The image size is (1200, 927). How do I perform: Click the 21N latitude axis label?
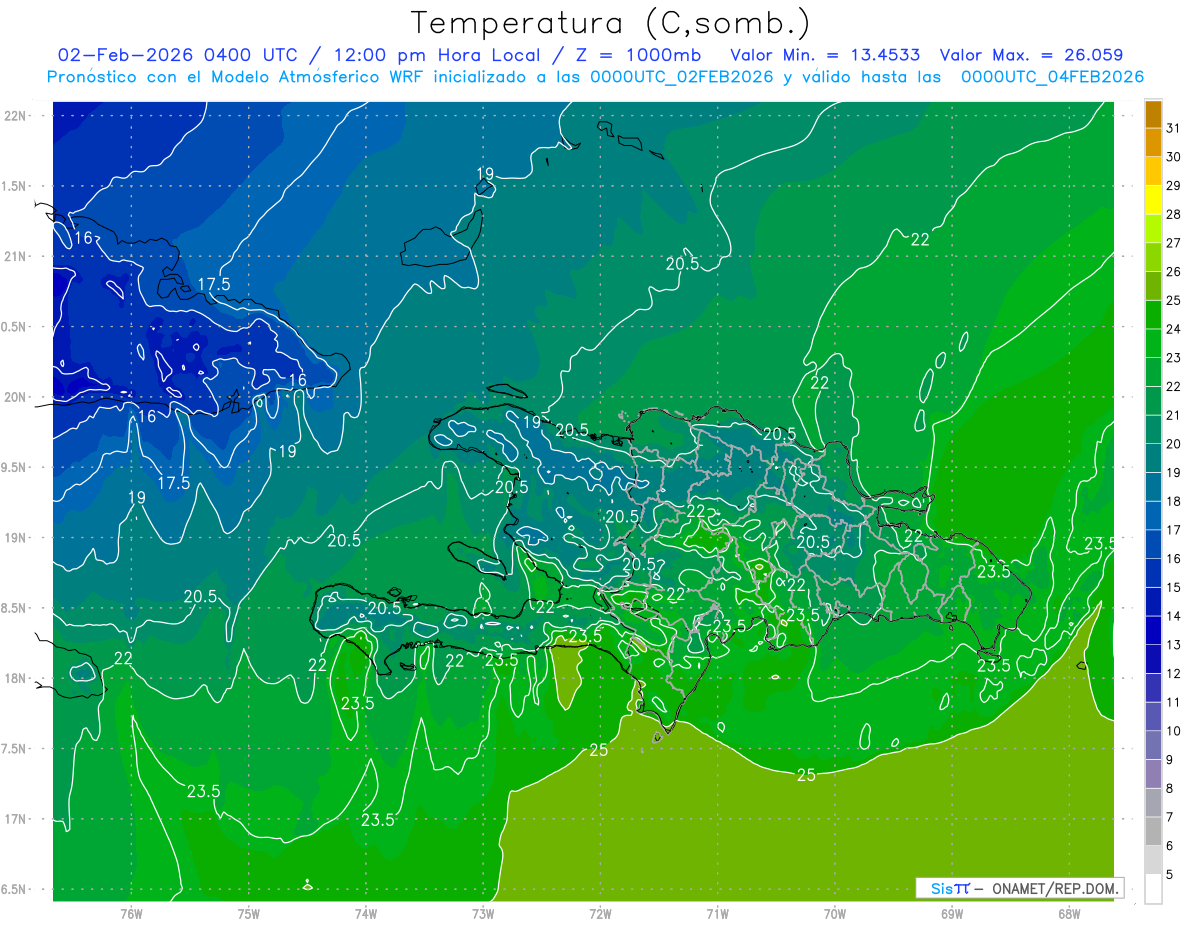[x=16, y=256]
